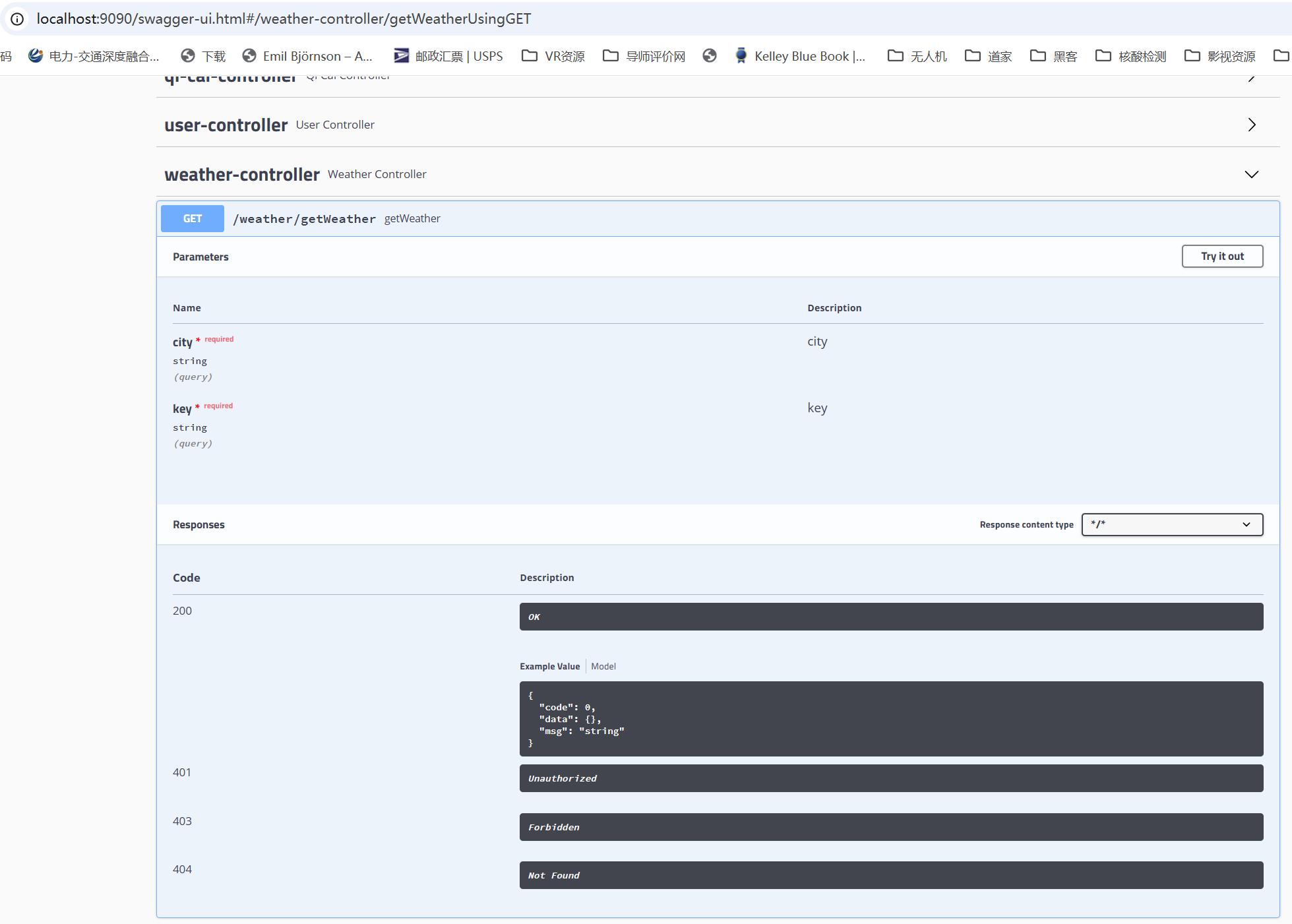Open the Response content type dropdown
Image resolution: width=1292 pixels, height=924 pixels.
click(x=1172, y=524)
